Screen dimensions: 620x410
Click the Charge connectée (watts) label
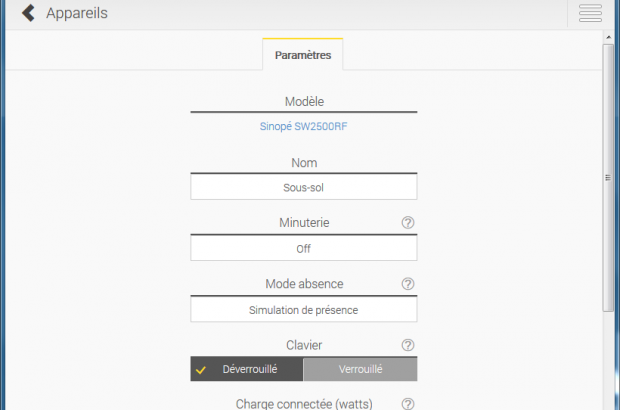coord(303,404)
